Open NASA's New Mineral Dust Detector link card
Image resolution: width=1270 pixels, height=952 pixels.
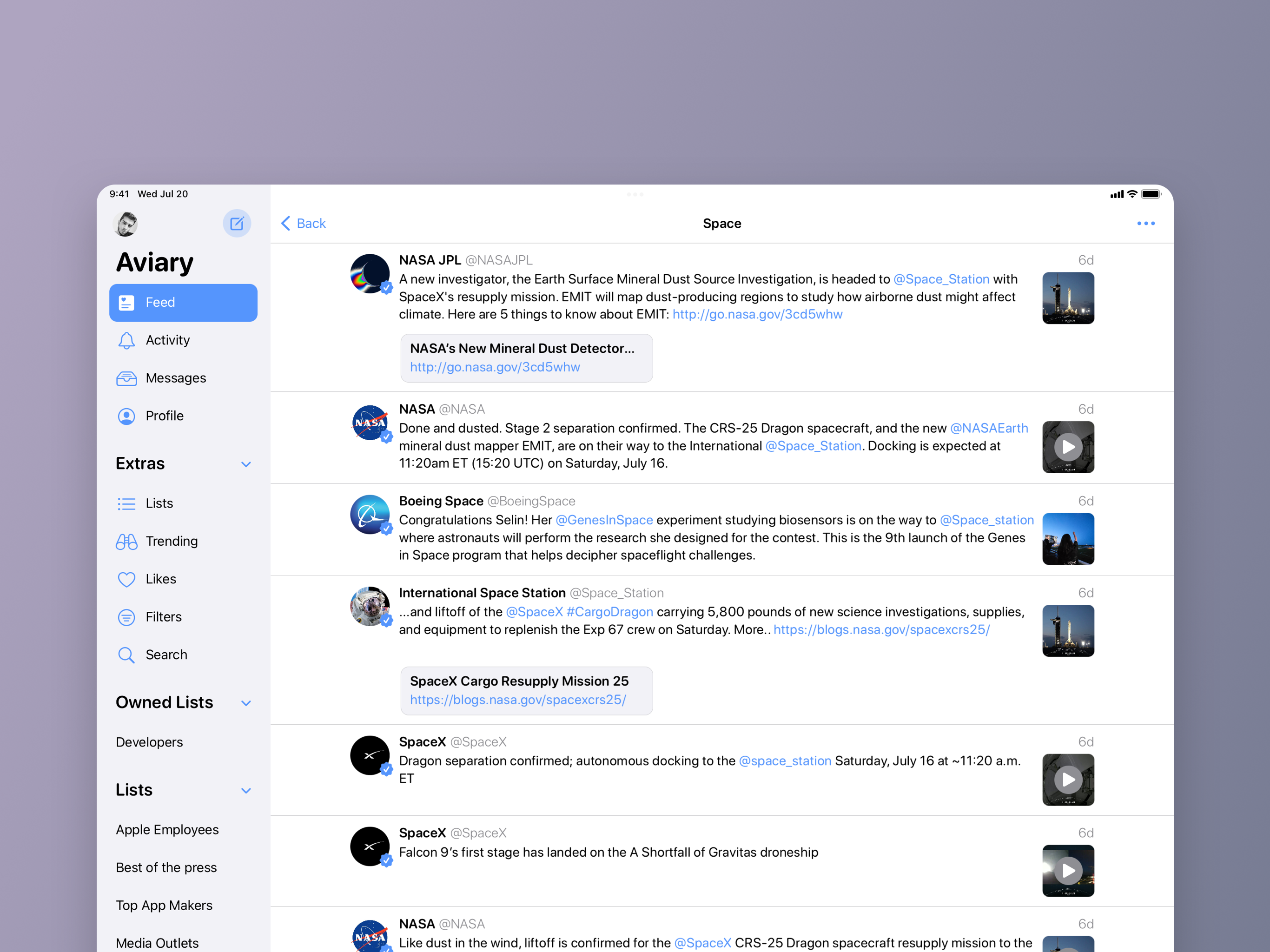(527, 358)
